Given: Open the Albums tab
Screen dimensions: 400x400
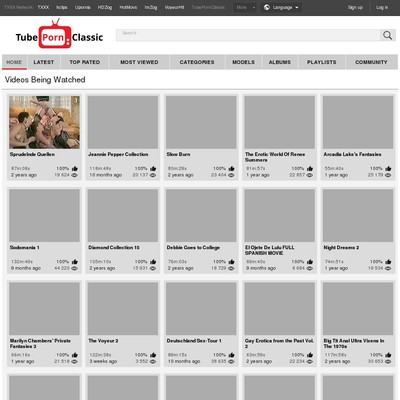Looking at the screenshot, I should click(x=280, y=62).
